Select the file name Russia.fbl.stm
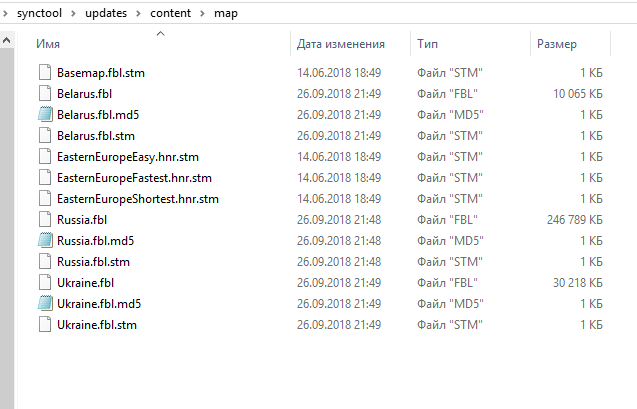The height and width of the screenshot is (409, 637). pyautogui.click(x=93, y=262)
